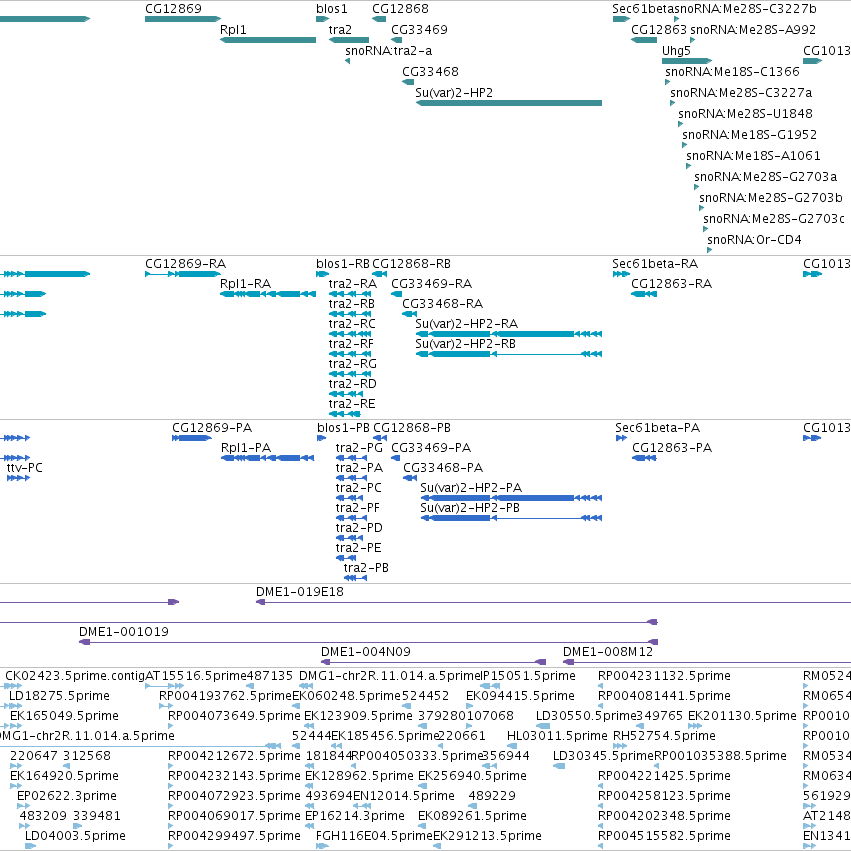Click the CG12869 gene bar in the top track

pyautogui.click(x=183, y=19)
